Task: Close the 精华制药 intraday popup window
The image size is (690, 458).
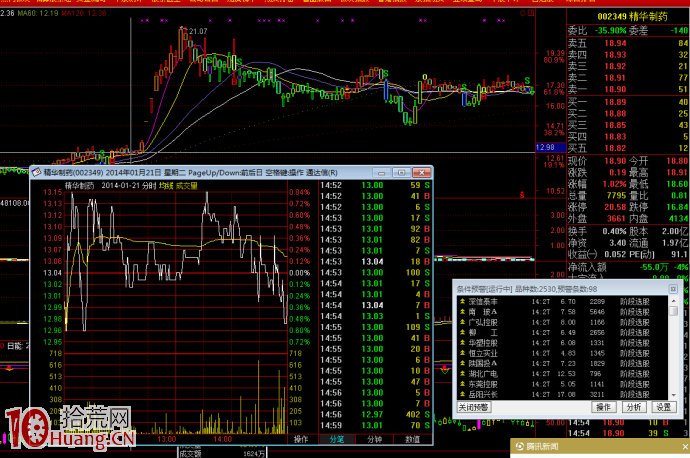Action: tap(422, 172)
